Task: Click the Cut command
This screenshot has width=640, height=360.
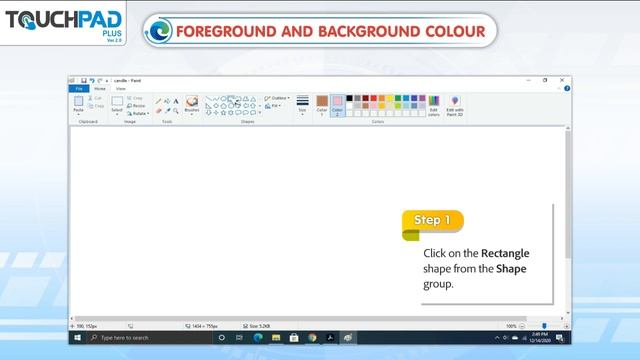Action: pos(95,98)
